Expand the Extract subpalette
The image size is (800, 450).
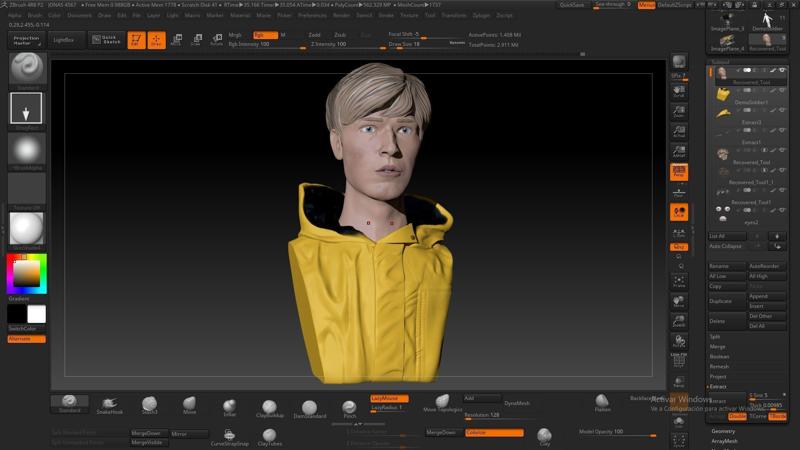pyautogui.click(x=718, y=386)
